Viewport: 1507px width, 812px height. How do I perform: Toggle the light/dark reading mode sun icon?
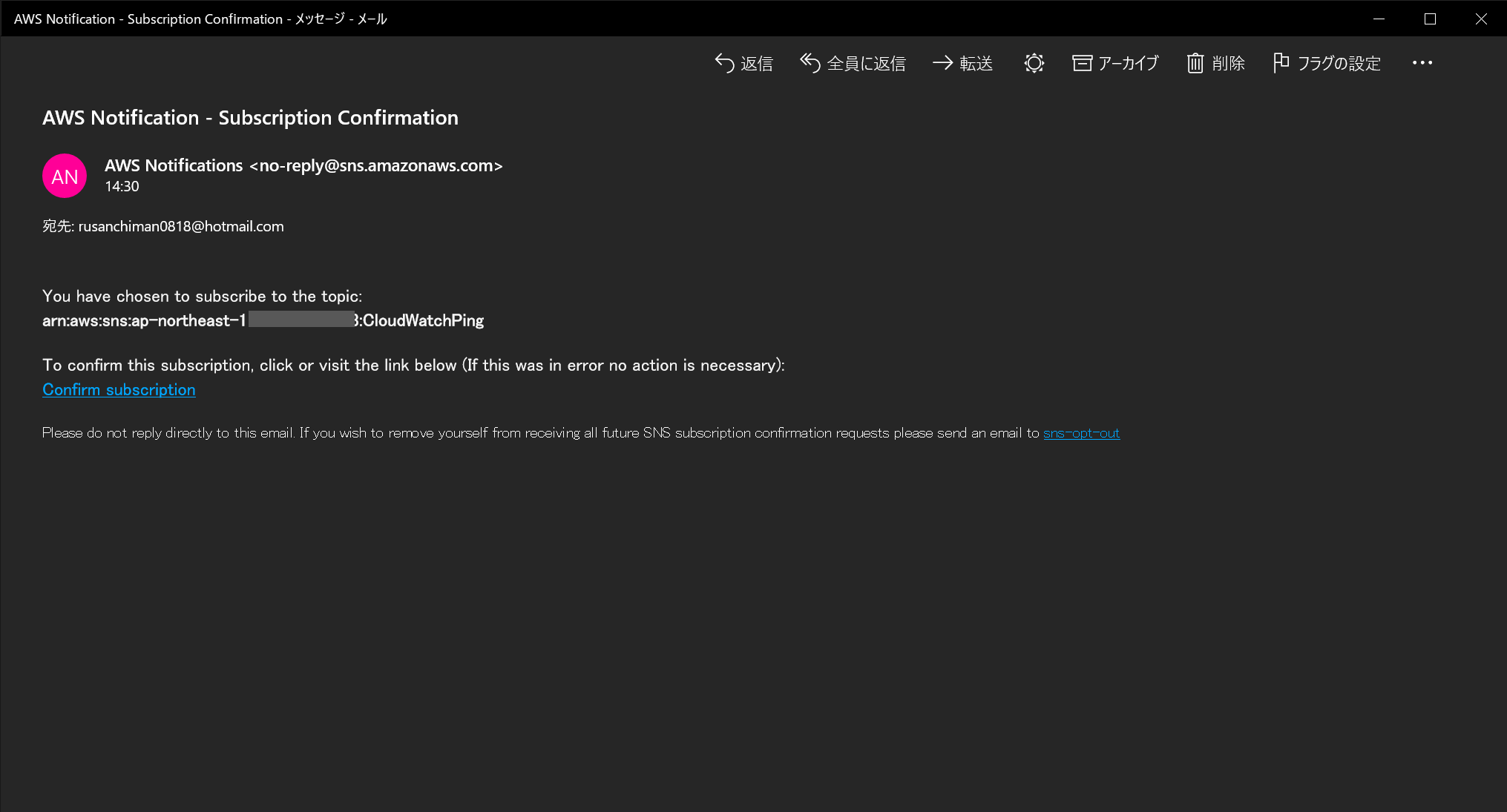pyautogui.click(x=1034, y=63)
